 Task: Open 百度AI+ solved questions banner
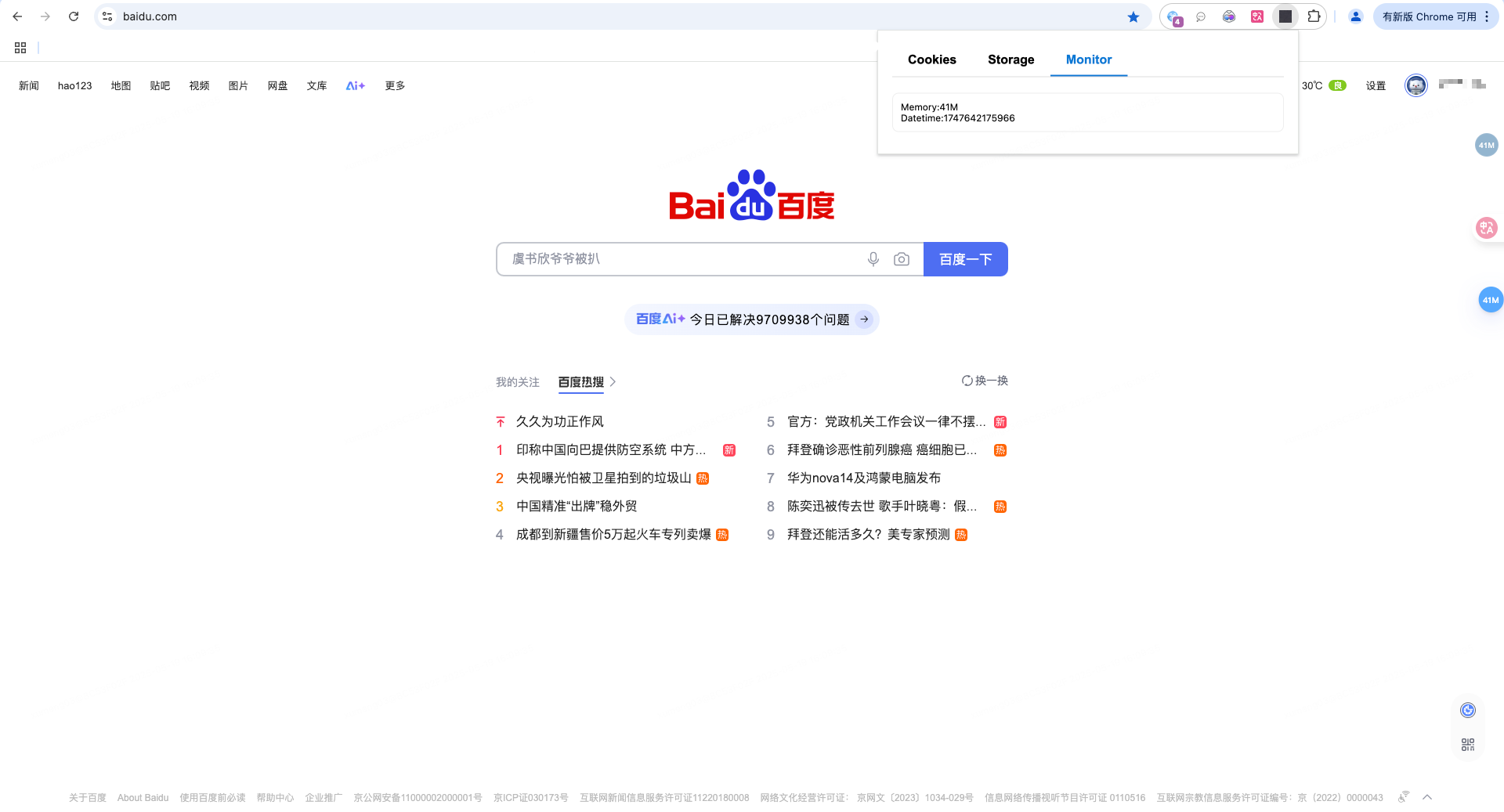(x=752, y=319)
